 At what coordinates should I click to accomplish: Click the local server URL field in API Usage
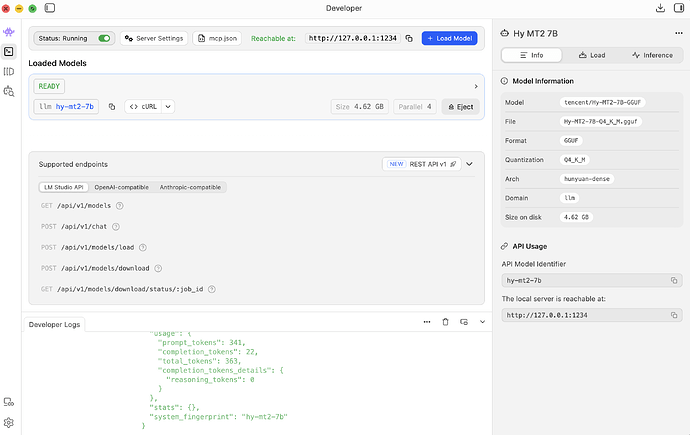point(592,315)
